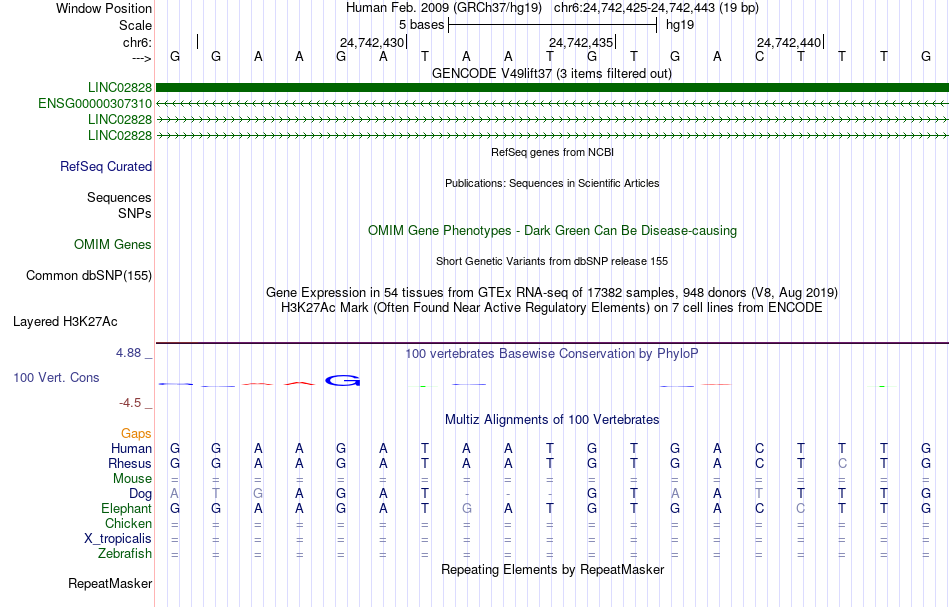Click the 24,742,435 ruler position label

[x=580, y=42]
